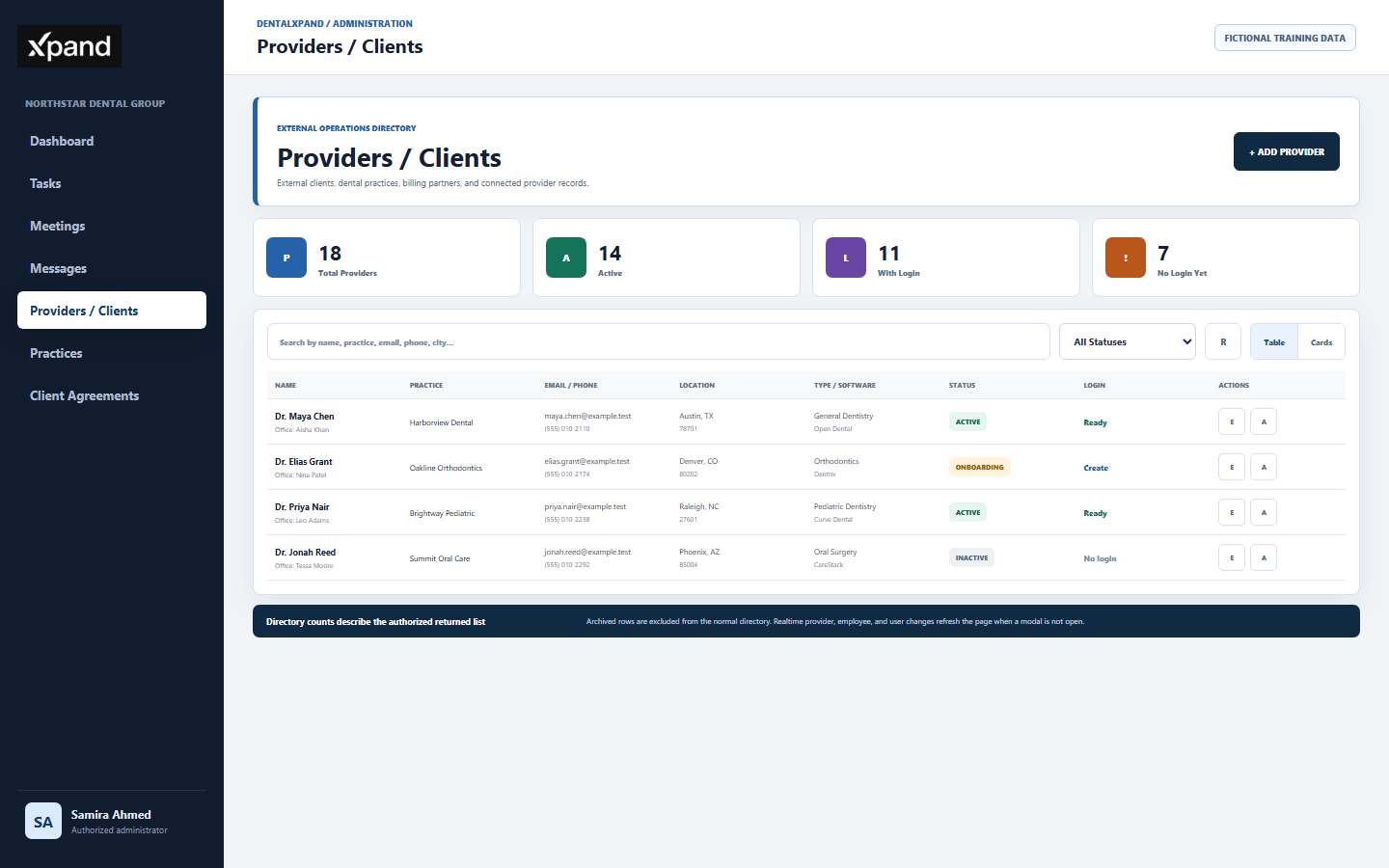Click A action for Dr. Maya Chen
The height and width of the screenshot is (868, 1389).
click(1264, 421)
